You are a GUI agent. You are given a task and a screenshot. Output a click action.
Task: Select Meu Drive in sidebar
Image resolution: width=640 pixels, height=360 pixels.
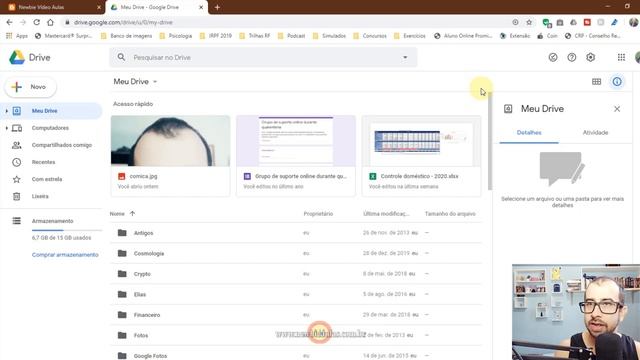[x=51, y=111]
